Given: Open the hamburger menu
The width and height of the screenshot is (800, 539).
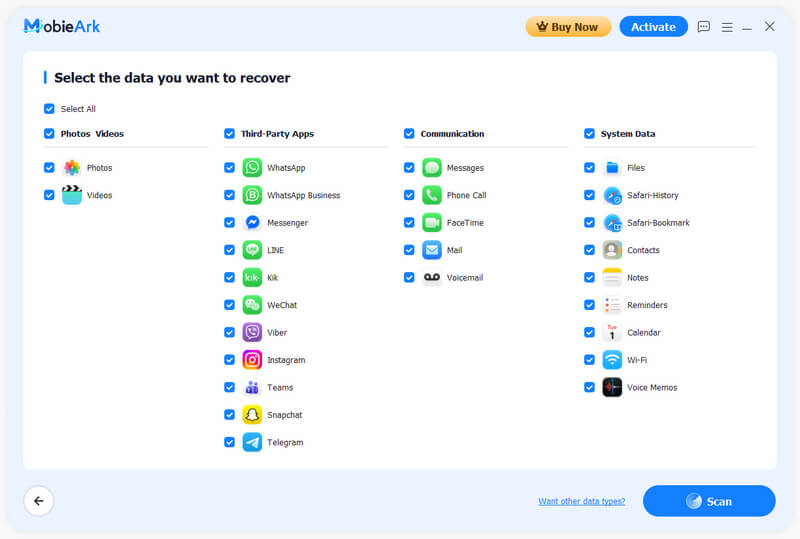Looking at the screenshot, I should (727, 27).
